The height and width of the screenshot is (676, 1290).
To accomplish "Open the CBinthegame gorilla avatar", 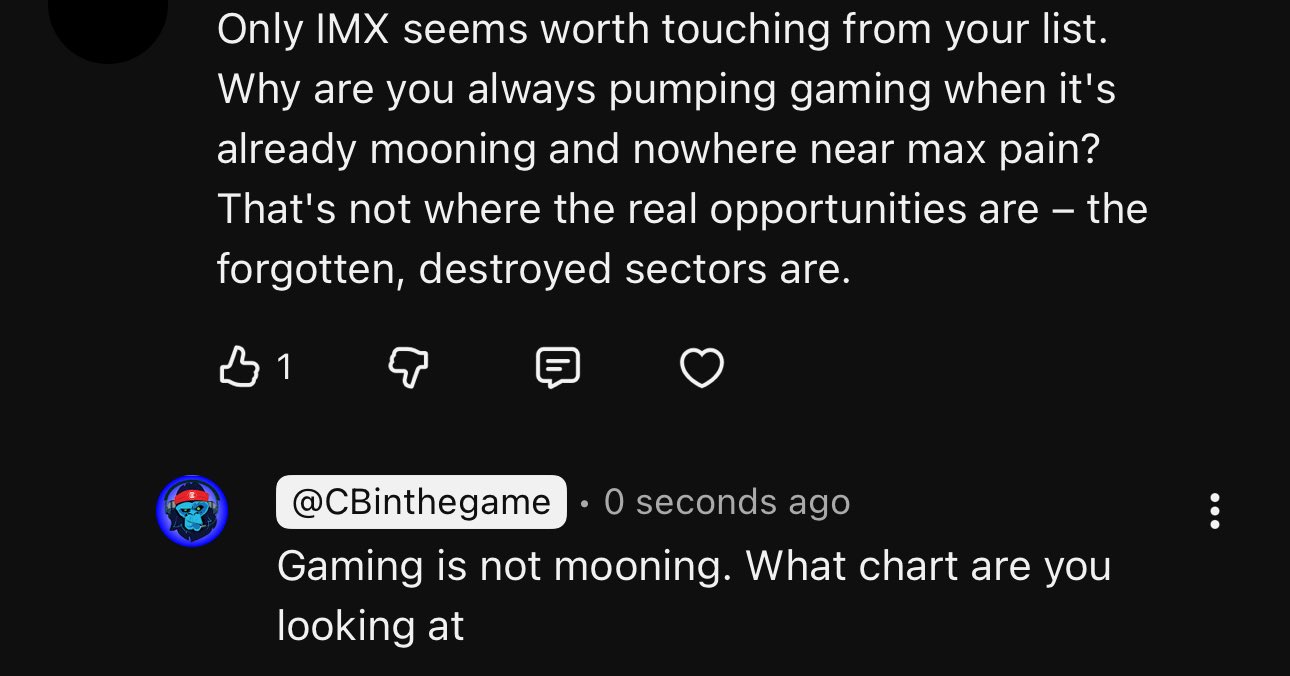I will pos(192,510).
